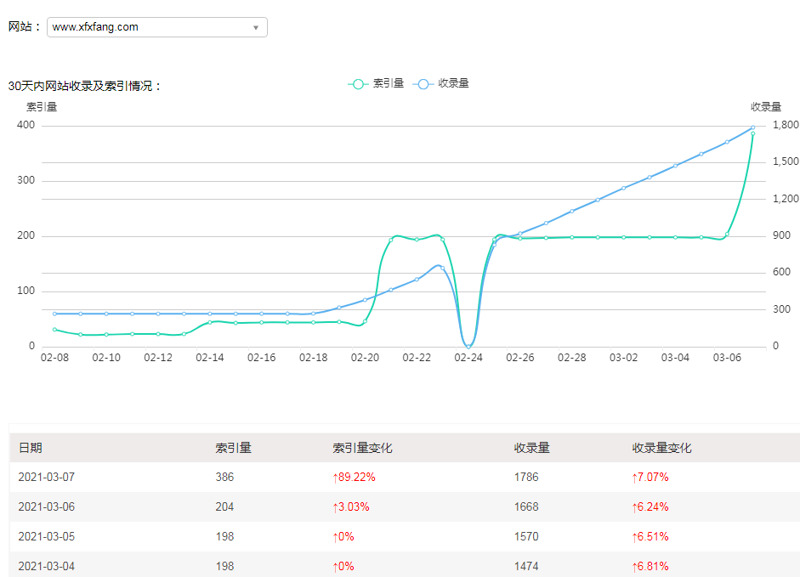The image size is (800, 577).
Task: Click the chart dip point at 02-24
Action: pyautogui.click(x=468, y=346)
